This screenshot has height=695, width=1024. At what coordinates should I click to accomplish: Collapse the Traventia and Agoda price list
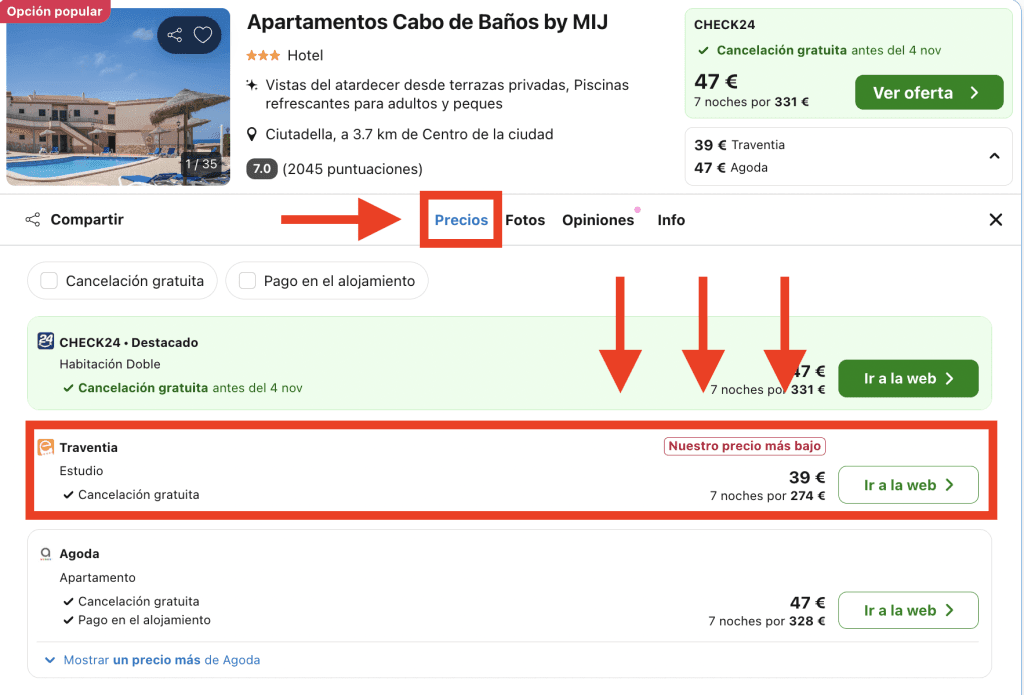pos(994,156)
